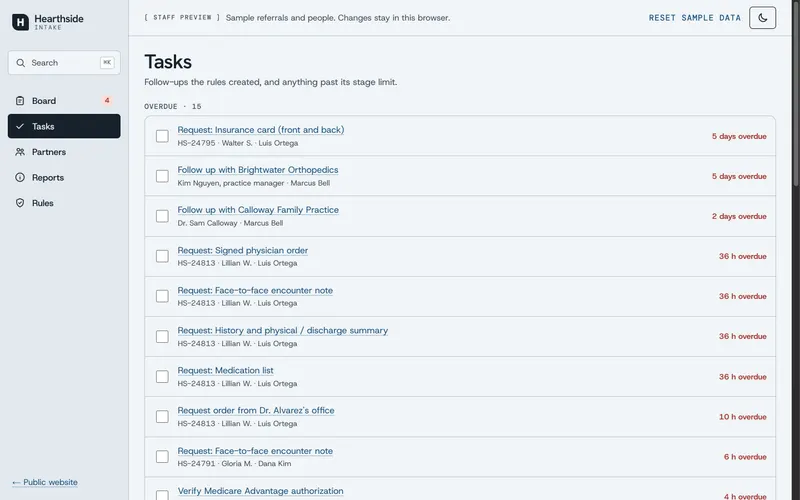Open Follow up with Calloway Family Practice

point(258,210)
